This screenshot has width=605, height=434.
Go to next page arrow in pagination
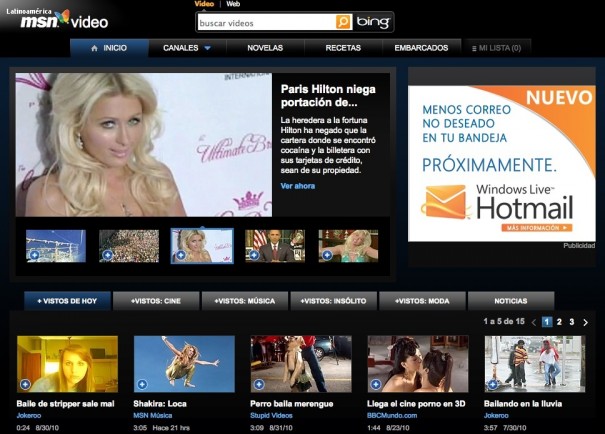tap(585, 322)
